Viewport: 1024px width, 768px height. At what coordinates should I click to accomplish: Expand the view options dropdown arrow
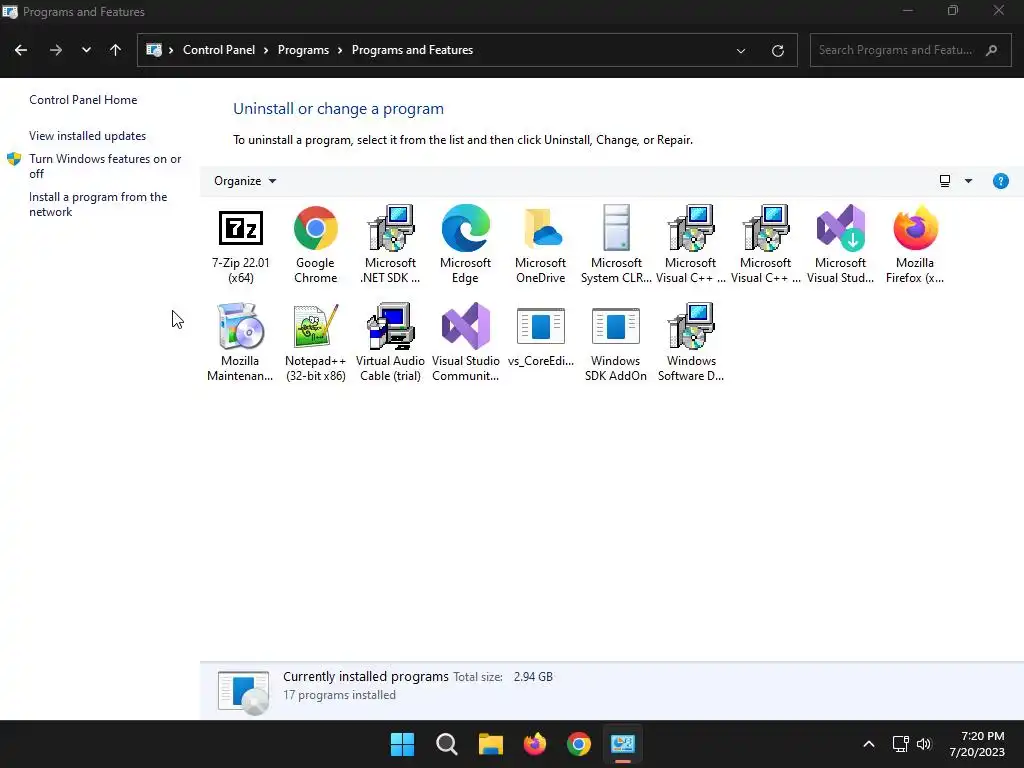(x=968, y=181)
